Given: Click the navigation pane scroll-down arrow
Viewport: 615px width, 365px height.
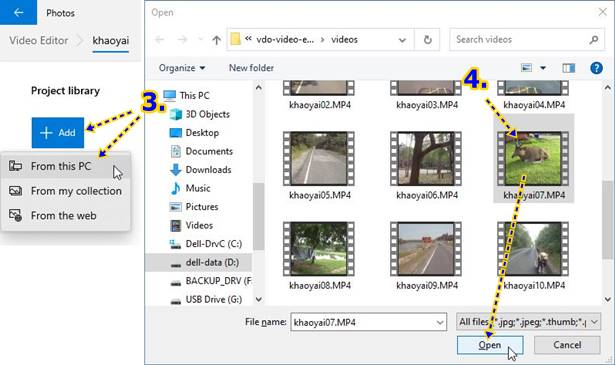Looking at the screenshot, I should [x=258, y=300].
